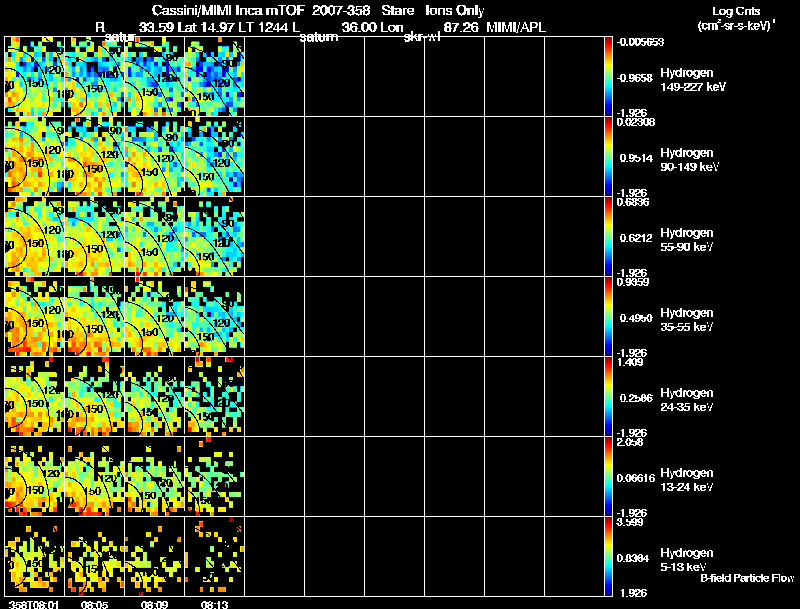Image resolution: width=800 pixels, height=609 pixels.
Task: Click the color bar for Hydrogen 5-13 keV
Action: (608, 557)
